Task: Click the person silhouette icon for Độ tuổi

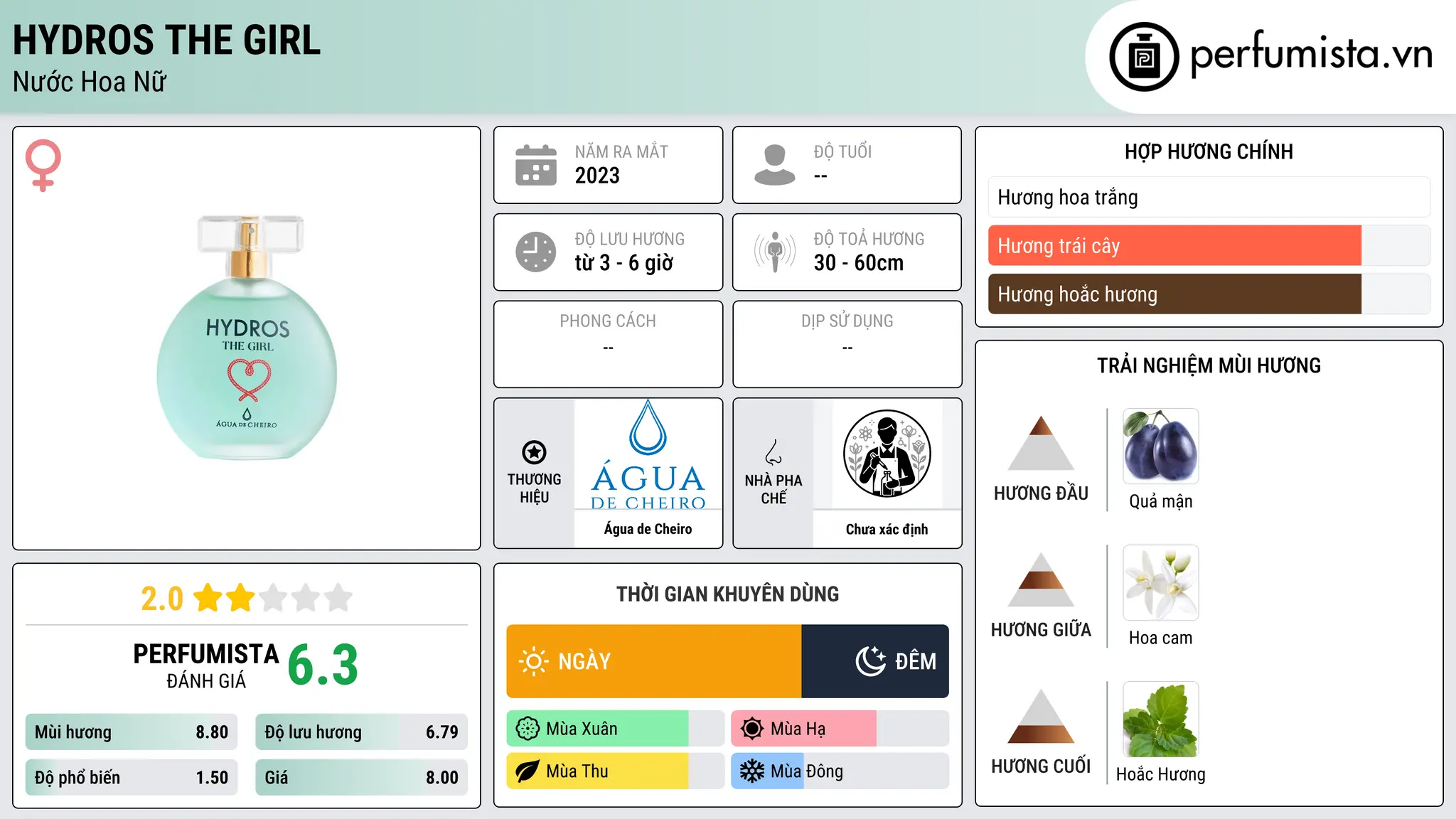Action: point(775,165)
